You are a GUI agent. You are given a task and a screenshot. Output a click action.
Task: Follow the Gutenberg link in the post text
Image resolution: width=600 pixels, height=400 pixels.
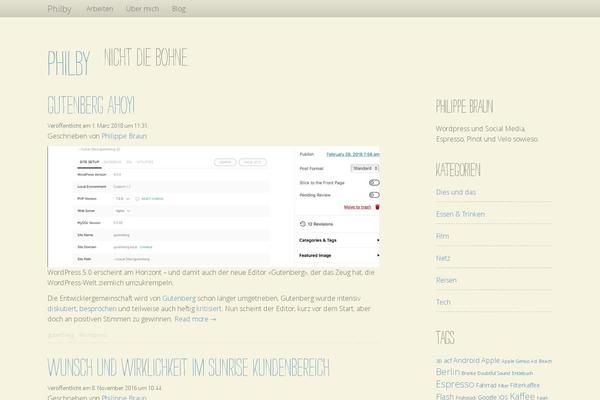tap(179, 298)
